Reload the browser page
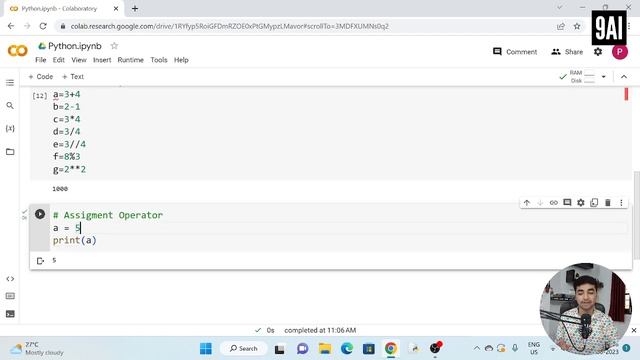Screen dimensions: 640x360 point(43,26)
